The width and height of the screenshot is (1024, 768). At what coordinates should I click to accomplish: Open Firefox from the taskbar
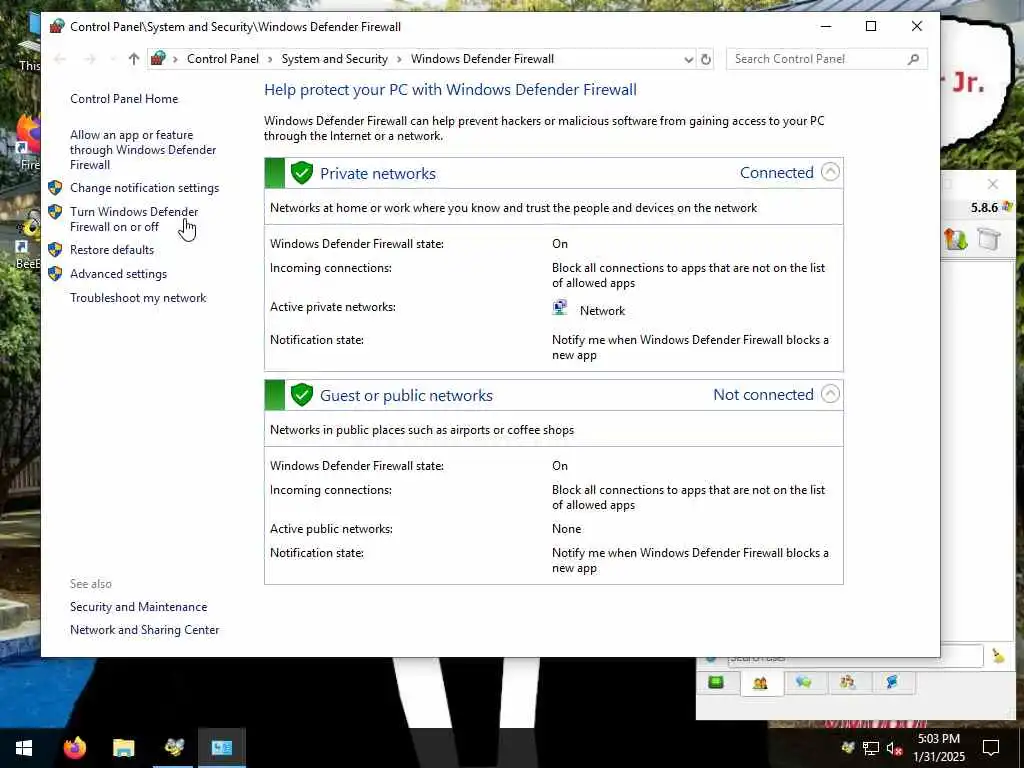(x=74, y=748)
